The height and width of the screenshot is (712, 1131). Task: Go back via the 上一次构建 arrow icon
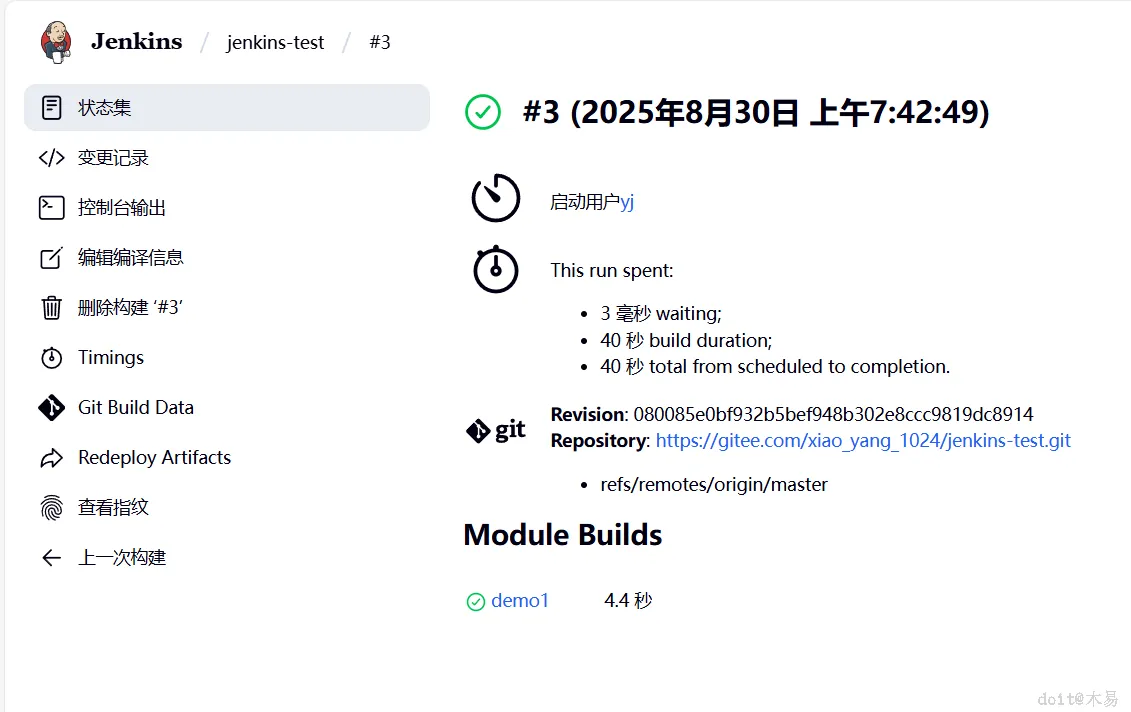click(51, 558)
